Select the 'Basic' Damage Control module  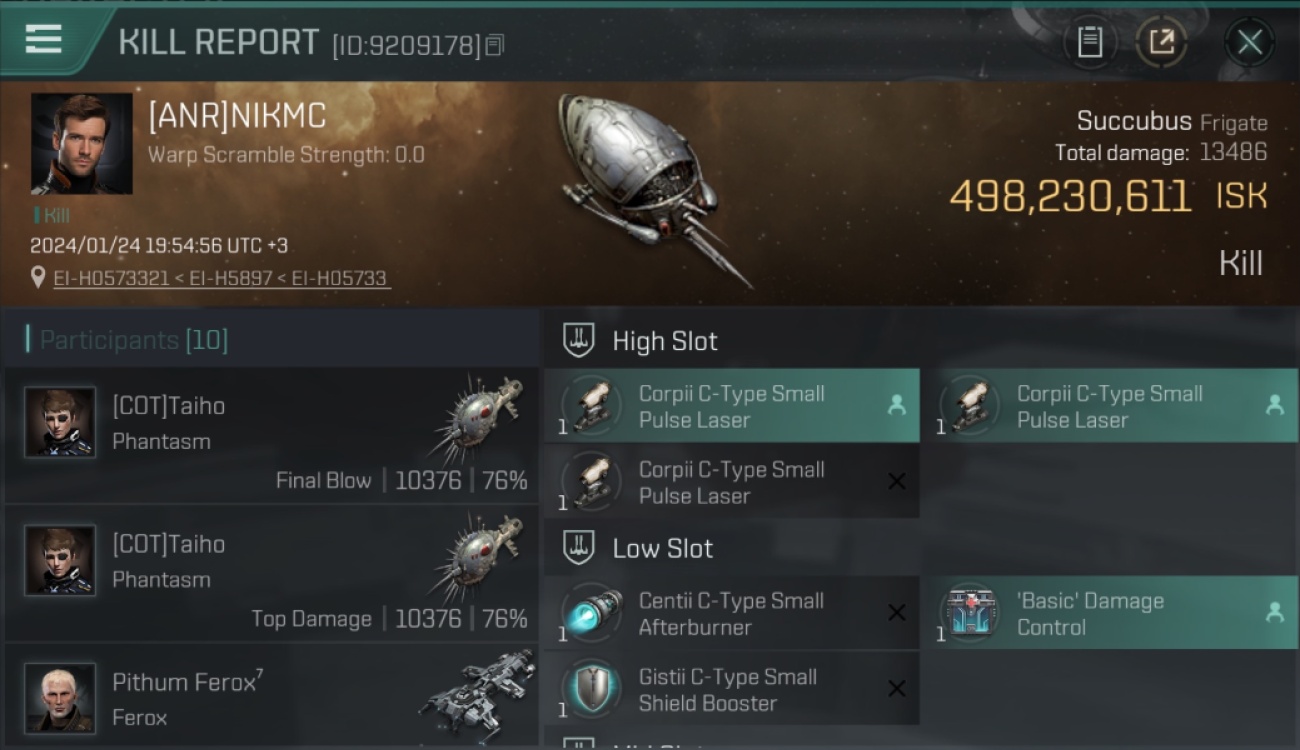1109,613
